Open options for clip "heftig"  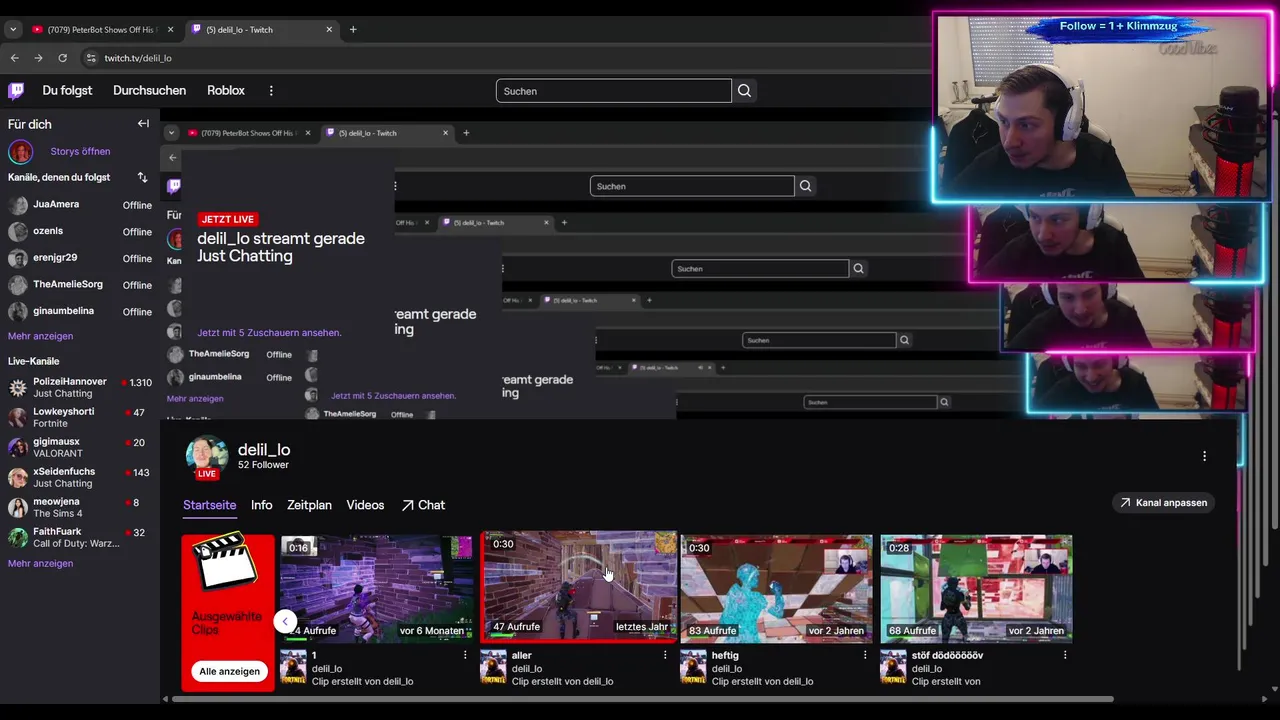point(865,656)
